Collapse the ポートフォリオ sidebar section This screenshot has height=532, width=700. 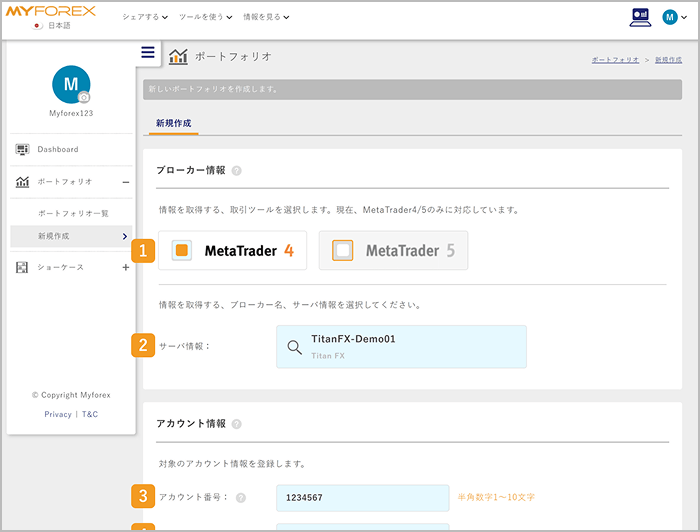pos(126,182)
